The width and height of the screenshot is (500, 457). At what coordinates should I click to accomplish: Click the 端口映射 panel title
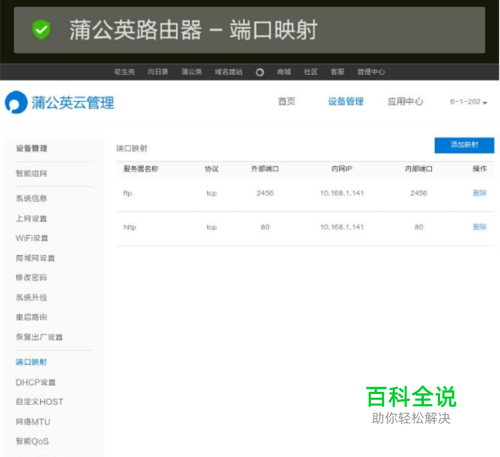coord(132,149)
